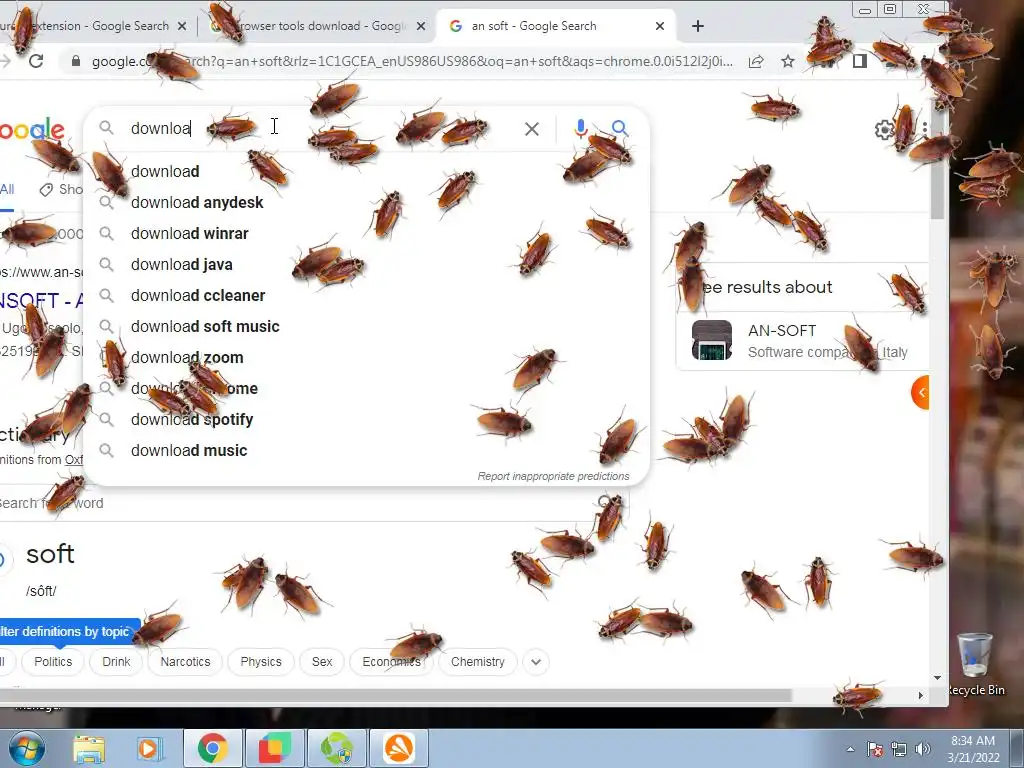Clear the search box with X
Viewport: 1024px width, 768px height.
pos(532,129)
